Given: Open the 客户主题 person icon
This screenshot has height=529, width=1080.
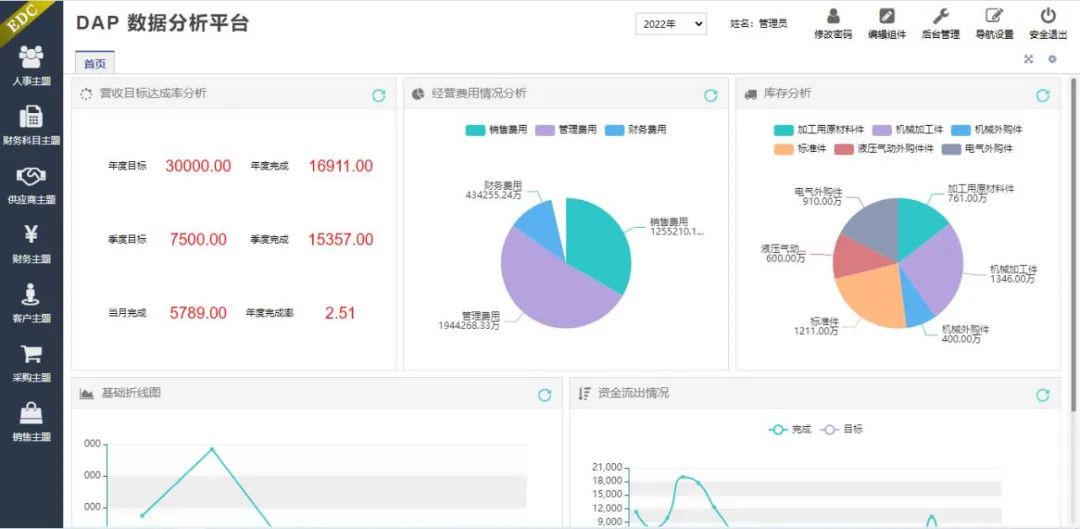Looking at the screenshot, I should pos(31,294).
